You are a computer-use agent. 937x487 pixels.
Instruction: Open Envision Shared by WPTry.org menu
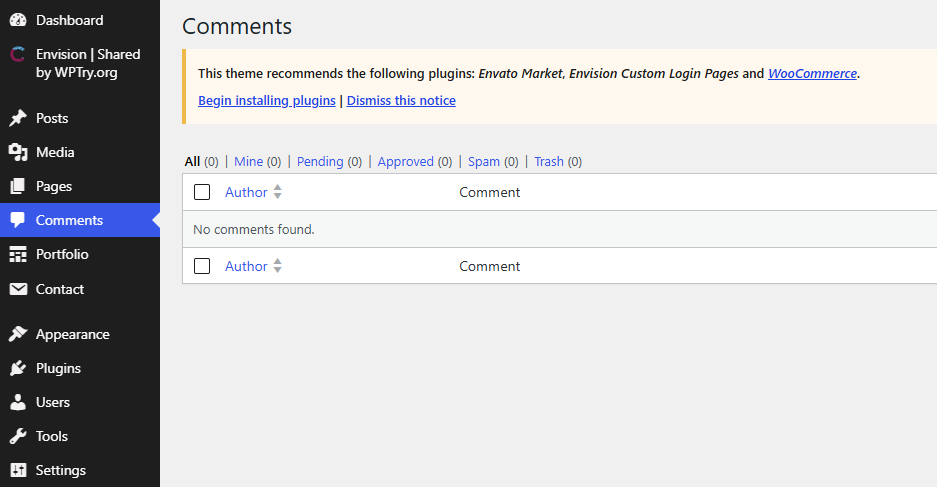point(88,63)
